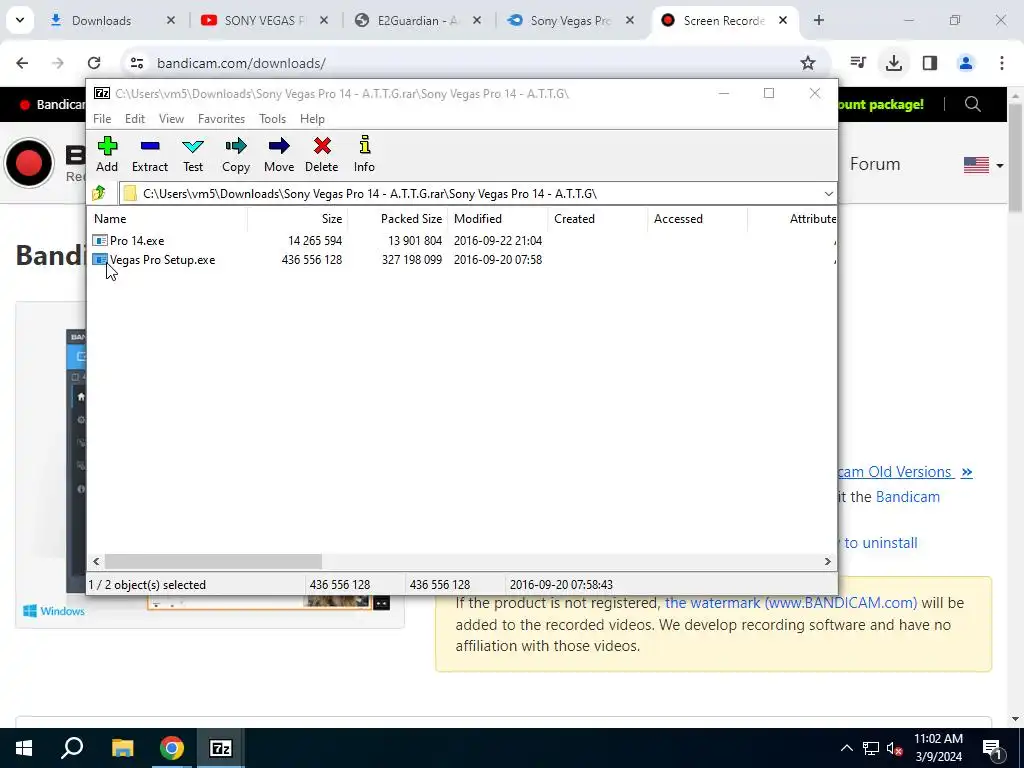The image size is (1024, 768).
Task: Open the muted volume tray icon
Action: click(895, 749)
